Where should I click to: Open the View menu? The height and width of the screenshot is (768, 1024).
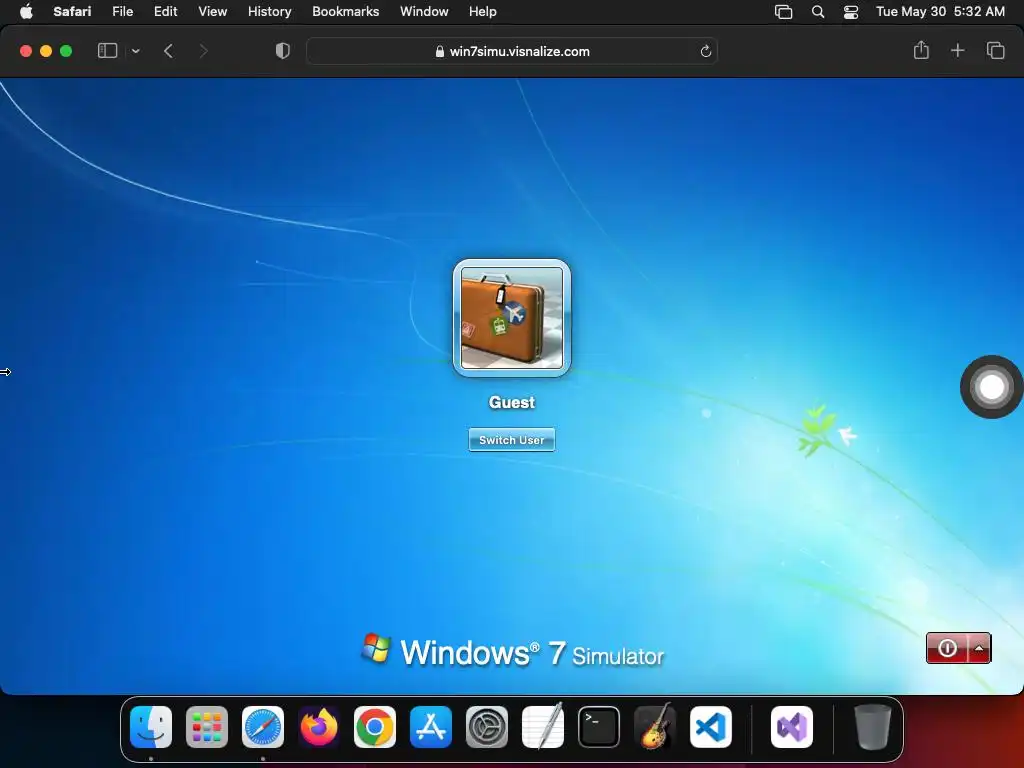point(212,12)
